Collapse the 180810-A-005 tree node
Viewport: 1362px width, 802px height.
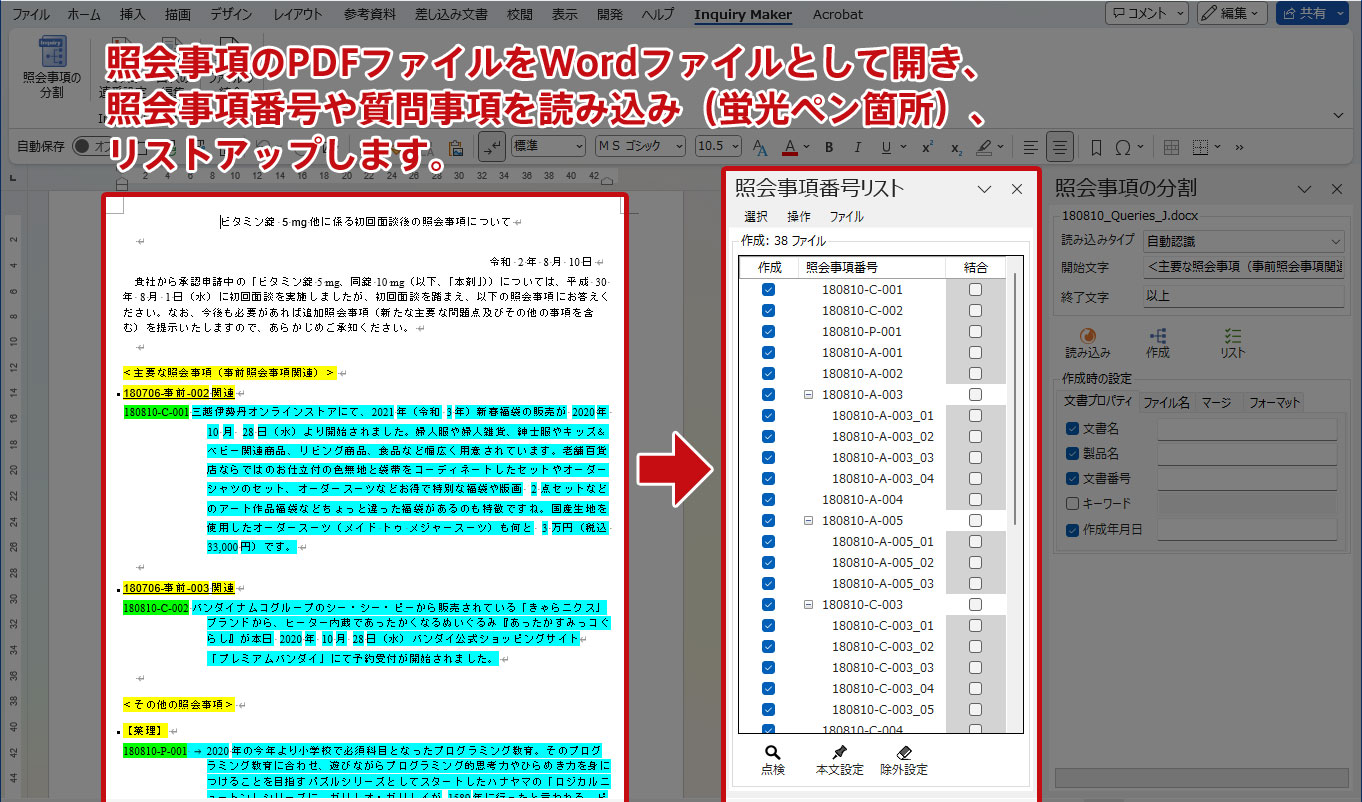point(808,520)
